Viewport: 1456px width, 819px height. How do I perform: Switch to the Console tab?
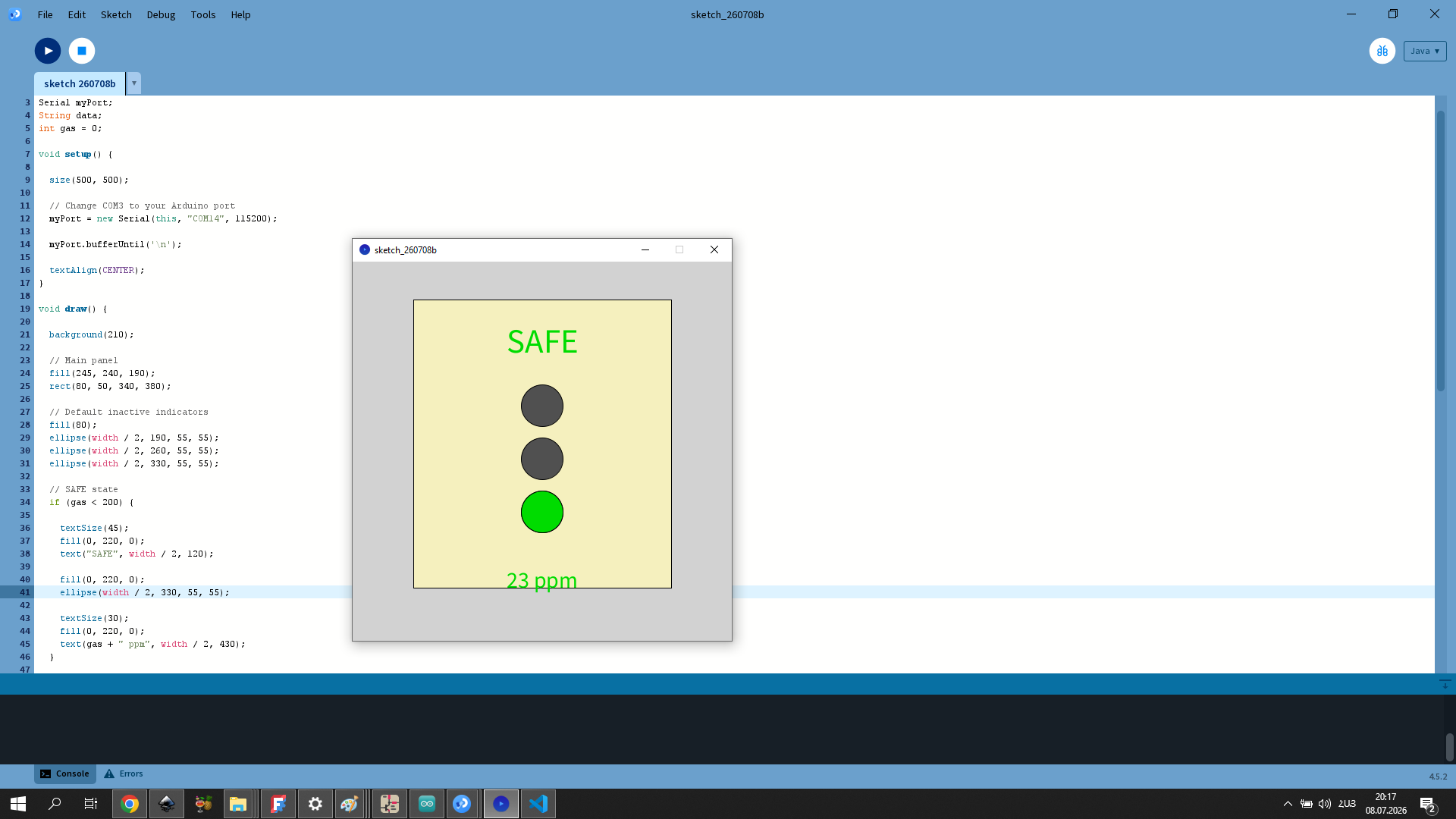tap(64, 773)
